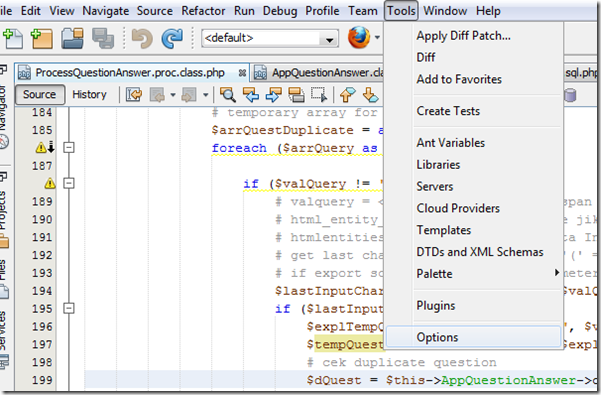Toggle the Highlight Search icon
601x395 pixels.
click(x=296, y=94)
